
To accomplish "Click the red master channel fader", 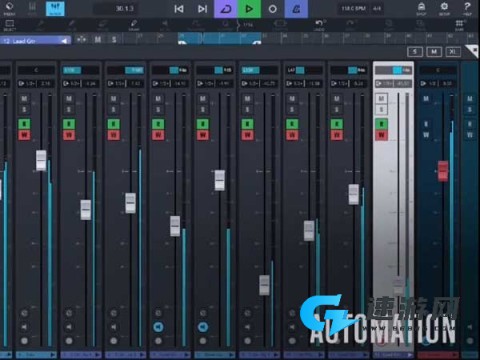I will click(x=443, y=171).
